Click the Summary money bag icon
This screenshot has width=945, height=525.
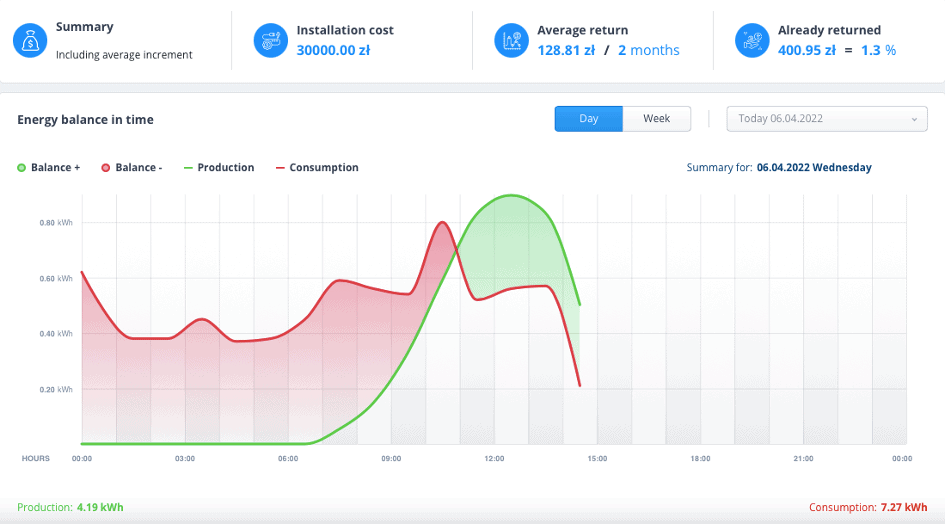tap(29, 41)
